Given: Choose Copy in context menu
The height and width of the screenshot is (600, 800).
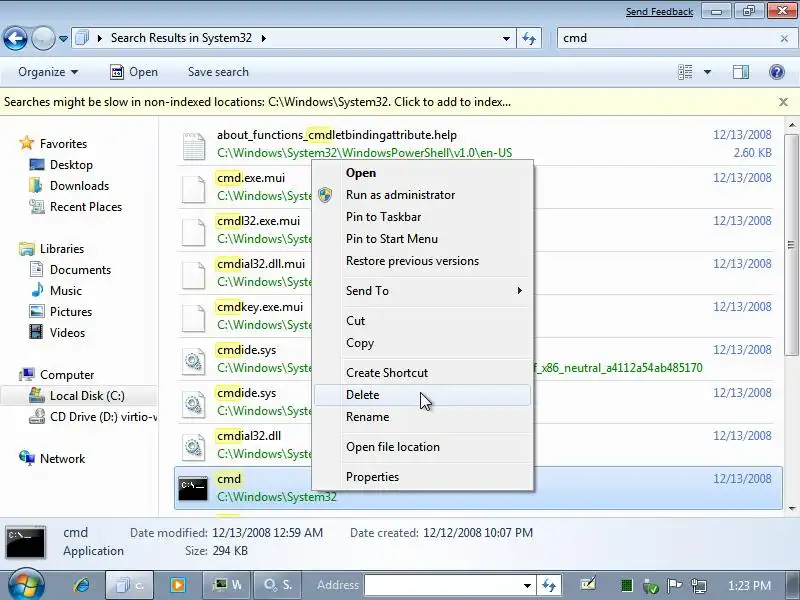Looking at the screenshot, I should click(422, 343).
